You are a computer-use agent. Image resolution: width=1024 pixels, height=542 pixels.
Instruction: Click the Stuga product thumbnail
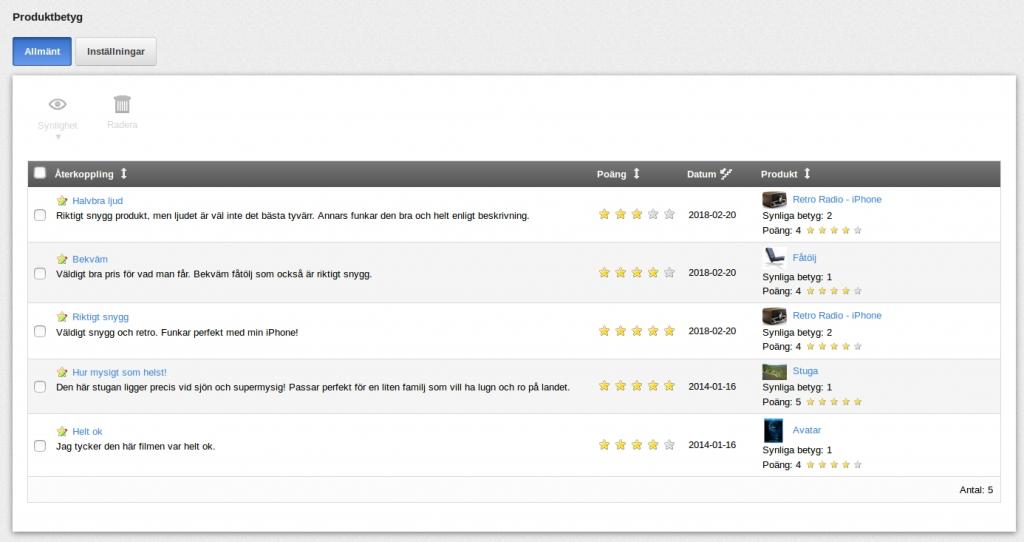click(x=775, y=372)
